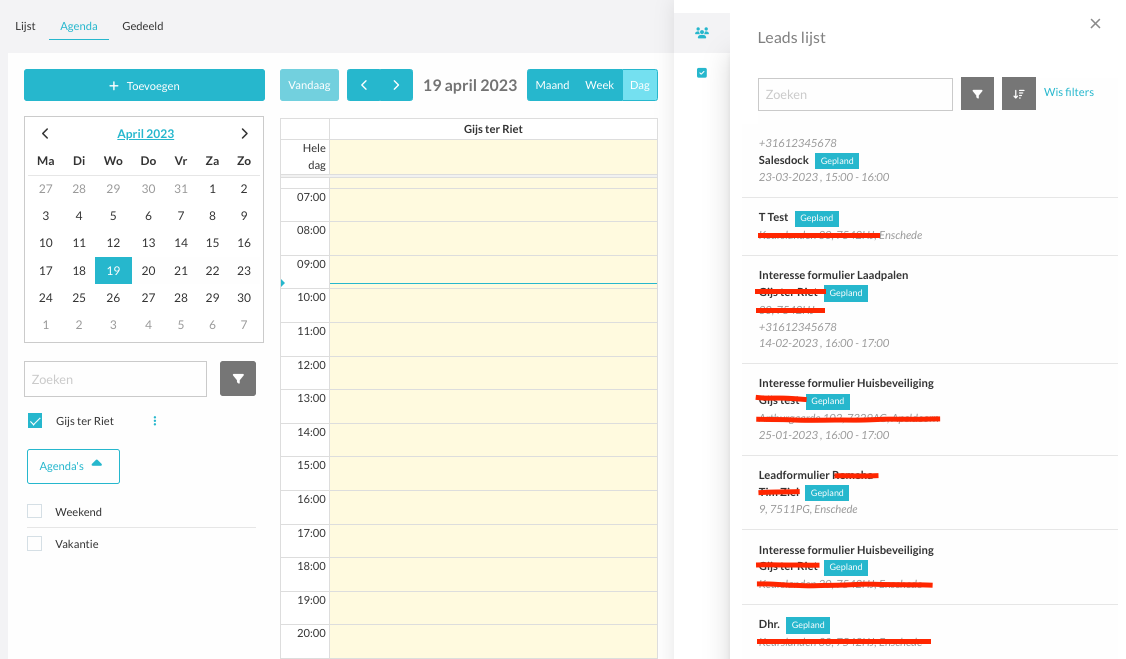
Task: Switch to the Gedeeld tab
Action: click(x=143, y=26)
